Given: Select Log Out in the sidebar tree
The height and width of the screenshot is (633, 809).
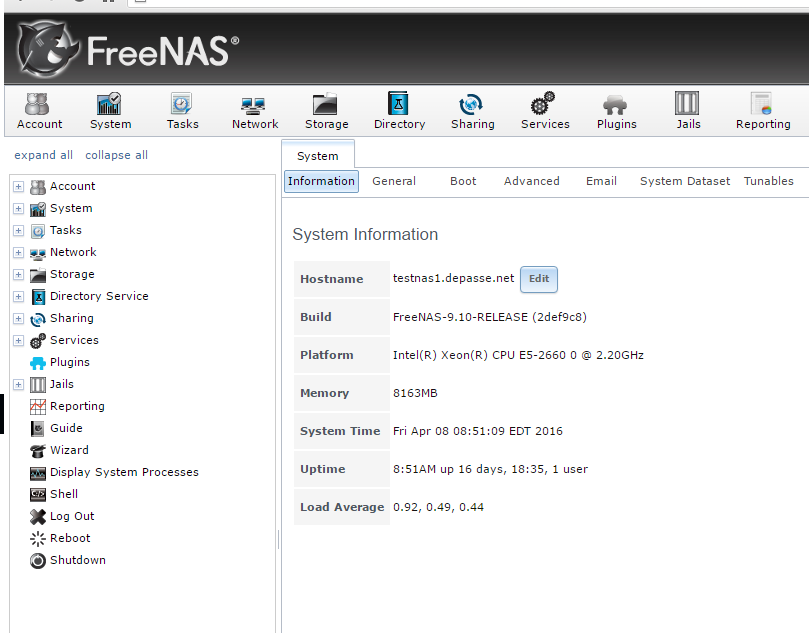Looking at the screenshot, I should click(x=72, y=516).
